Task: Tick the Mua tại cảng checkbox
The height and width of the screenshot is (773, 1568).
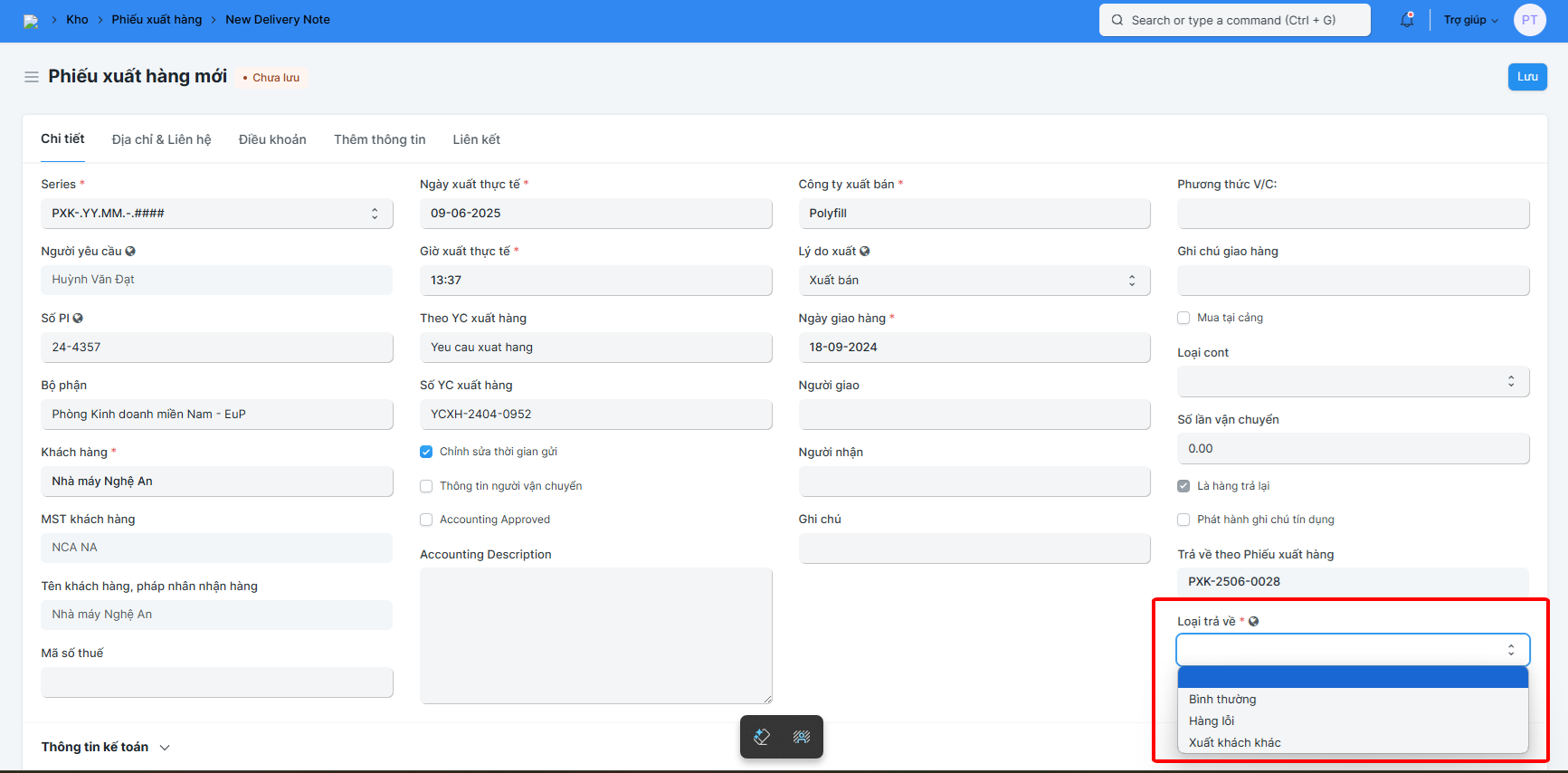Action: (1183, 318)
